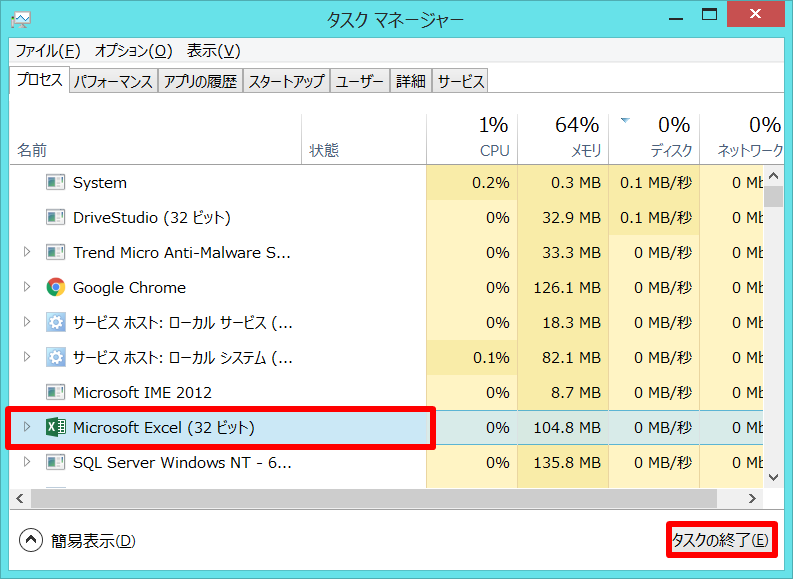793x579 pixels.
Task: Click the 104.8 MB memory value
Action: (567, 427)
